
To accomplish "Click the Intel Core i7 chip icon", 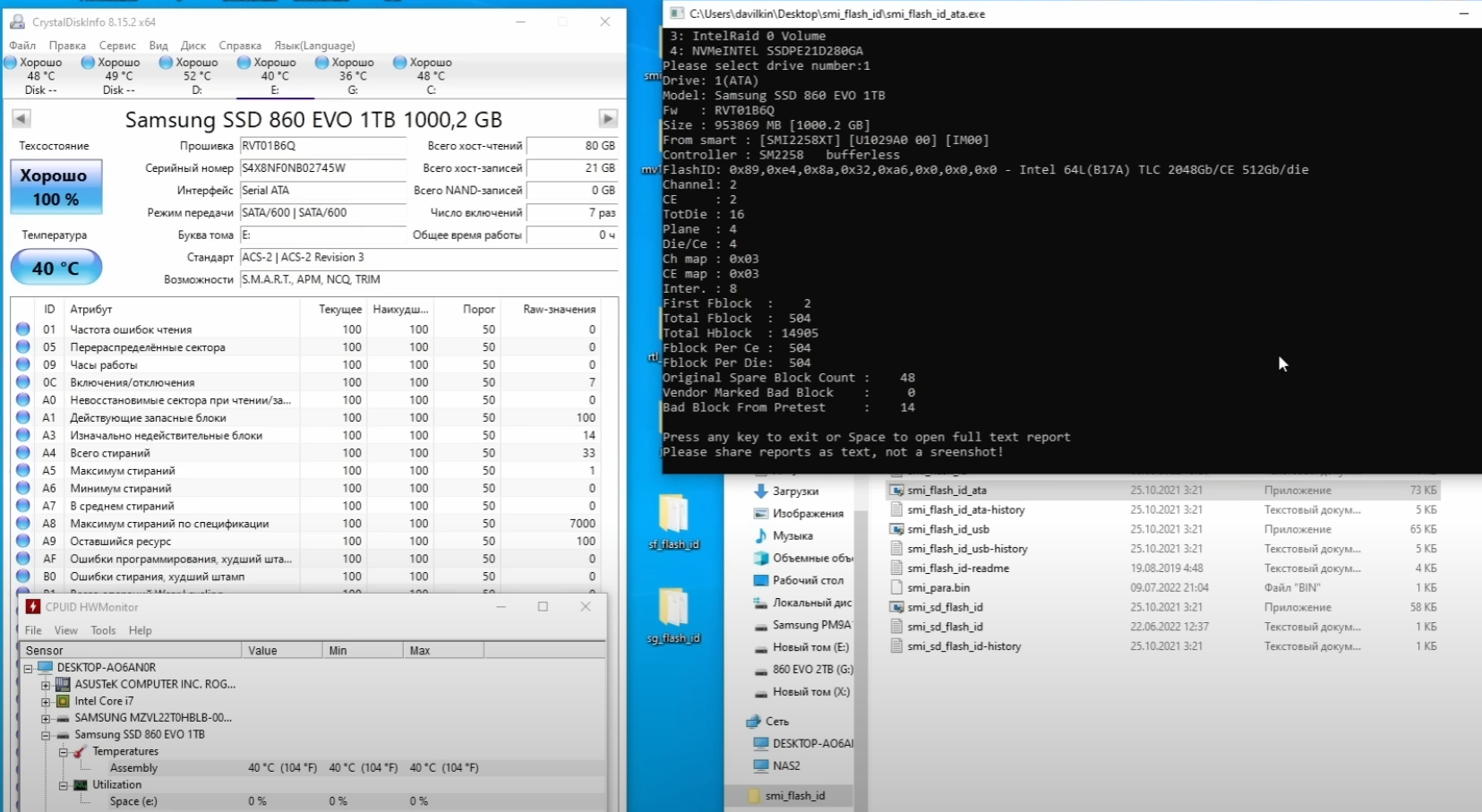I will click(x=63, y=701).
